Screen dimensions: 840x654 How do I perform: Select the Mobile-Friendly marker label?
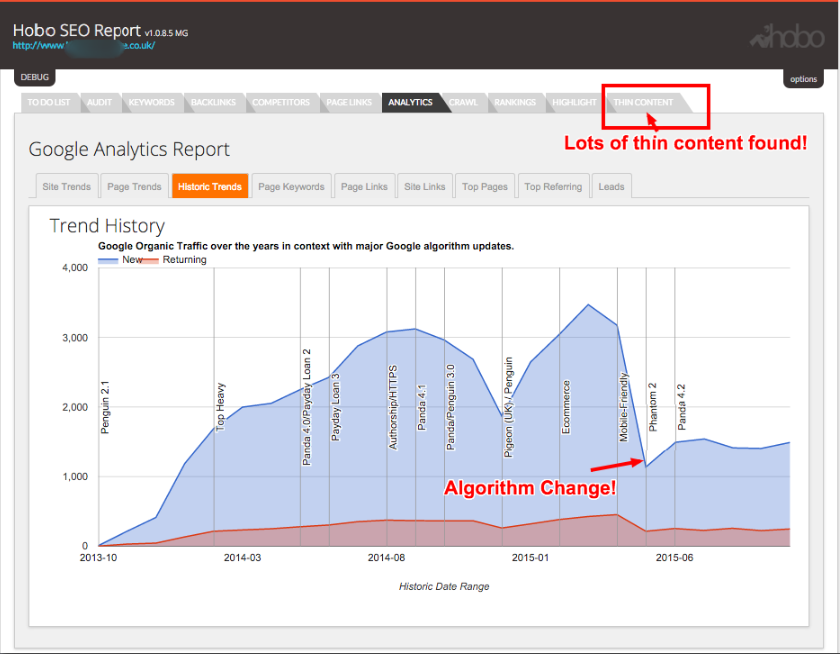click(x=623, y=407)
